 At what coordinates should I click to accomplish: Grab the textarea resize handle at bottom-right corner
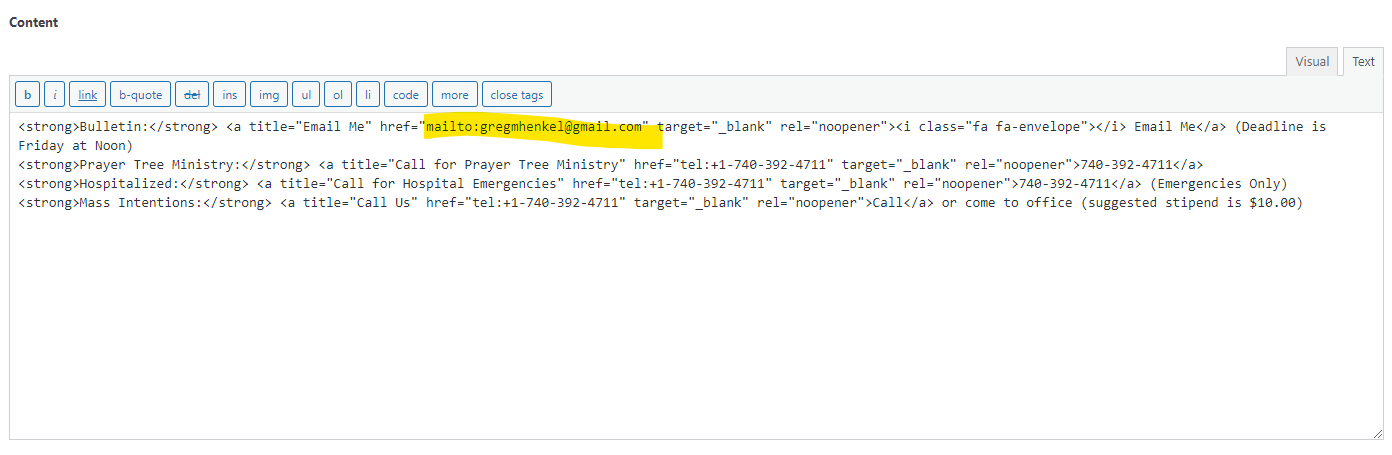click(x=1378, y=433)
